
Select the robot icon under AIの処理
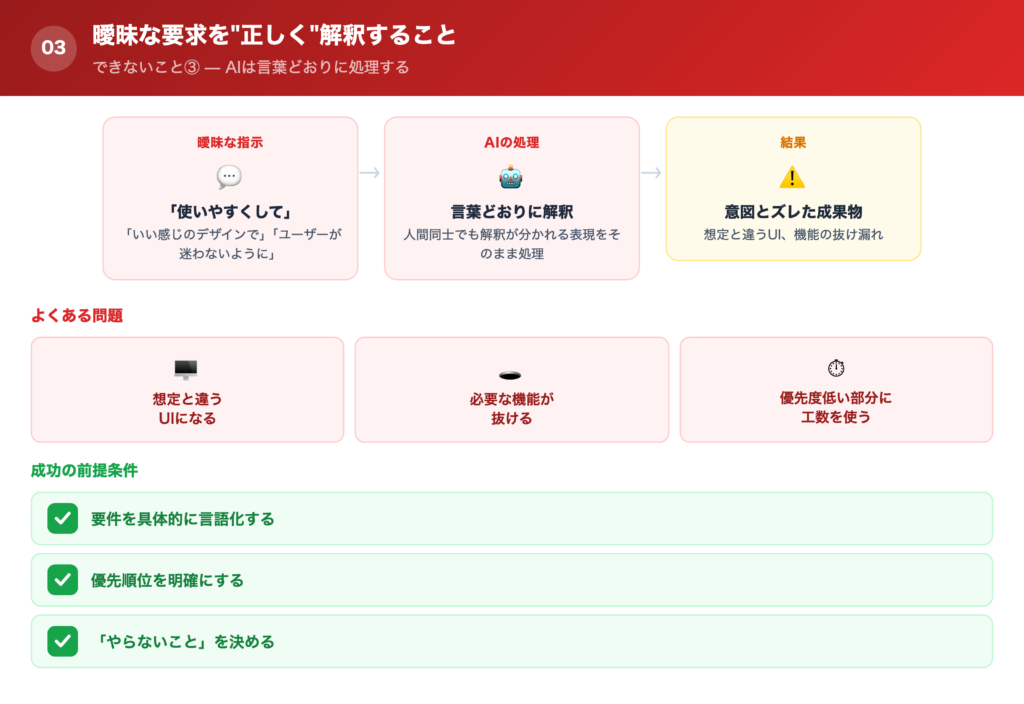point(511,176)
